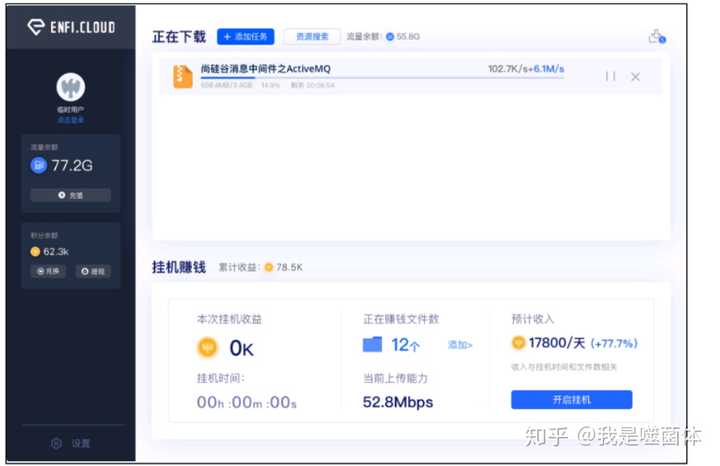Click the gold coin icon beside 62.3k
This screenshot has height=466, width=720.
[x=35, y=252]
